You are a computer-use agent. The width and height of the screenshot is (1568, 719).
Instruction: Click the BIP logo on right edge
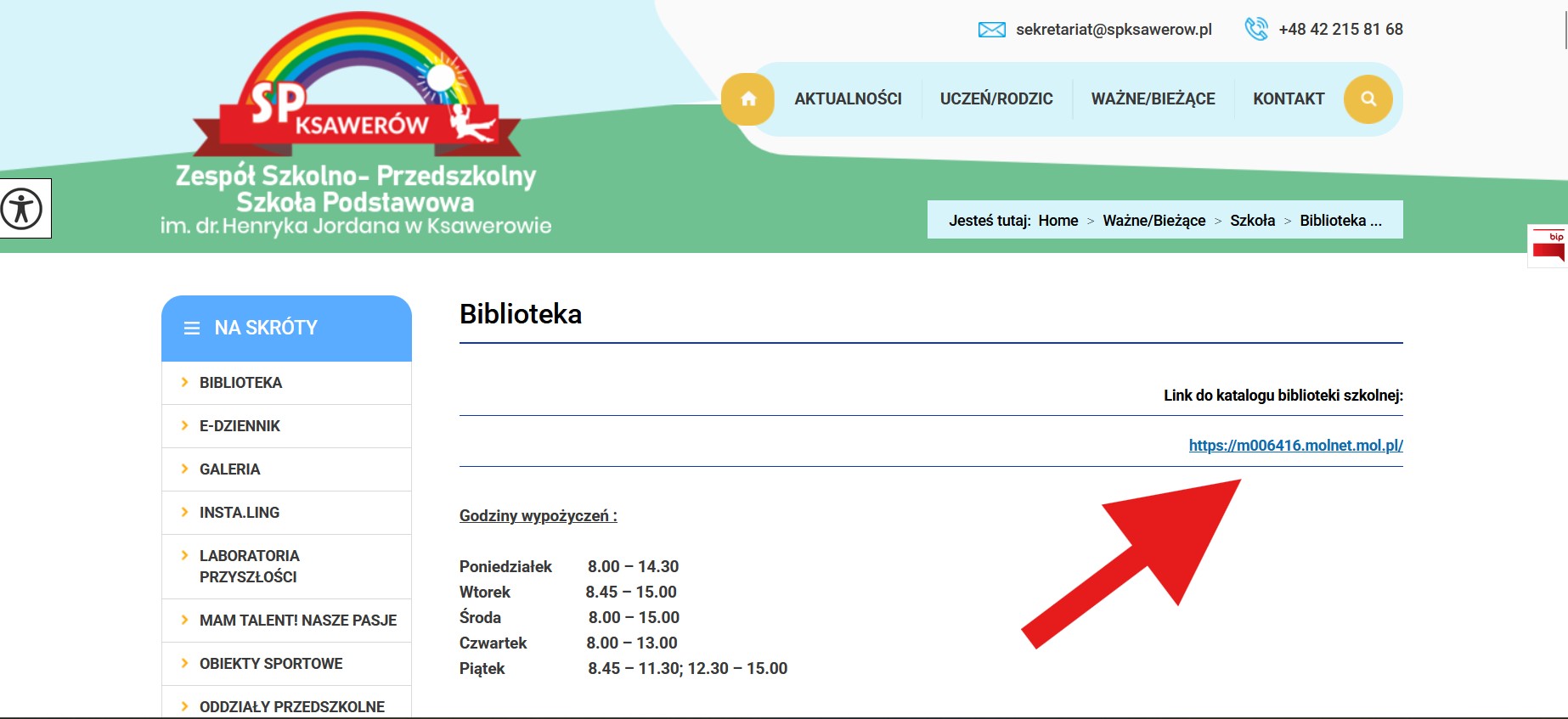(x=1548, y=246)
